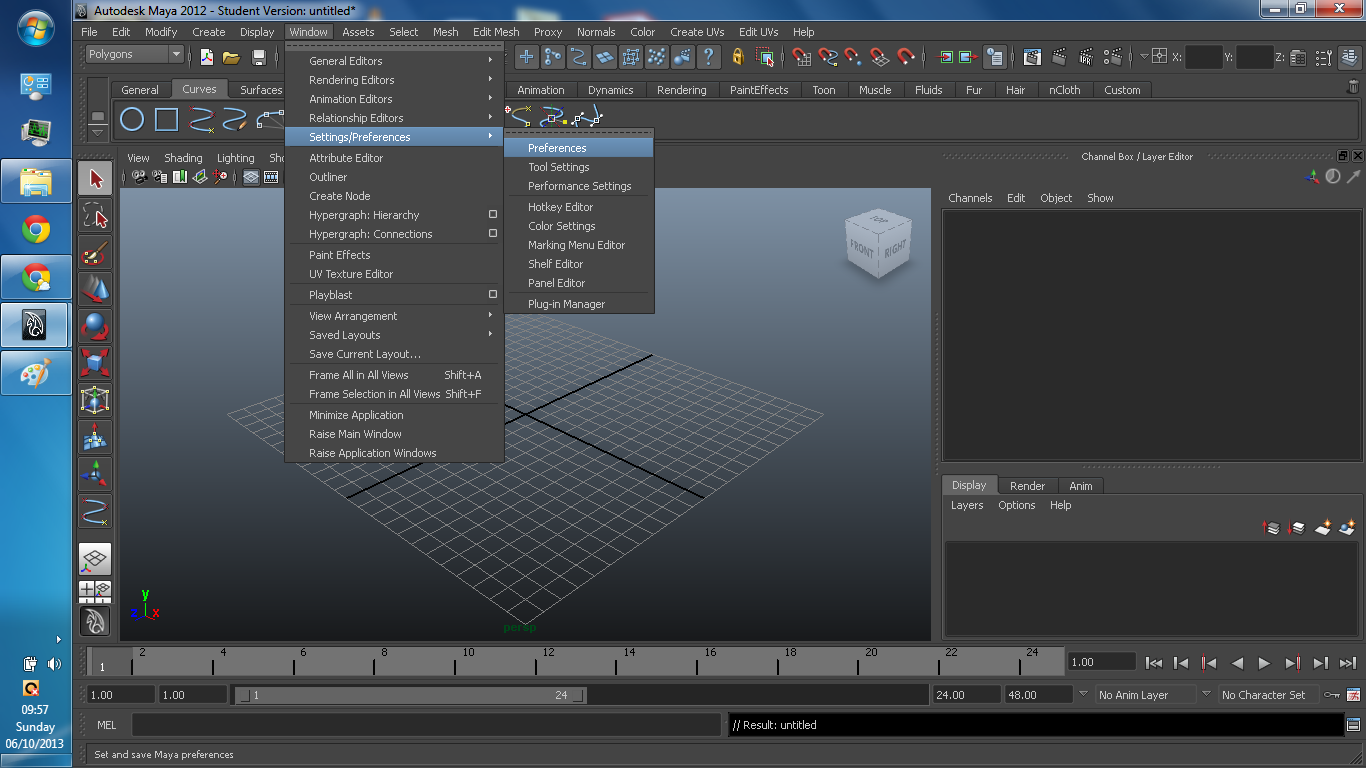Screen dimensions: 1366x768
Task: Enable Snap to points magnet icon
Action: tap(853, 57)
